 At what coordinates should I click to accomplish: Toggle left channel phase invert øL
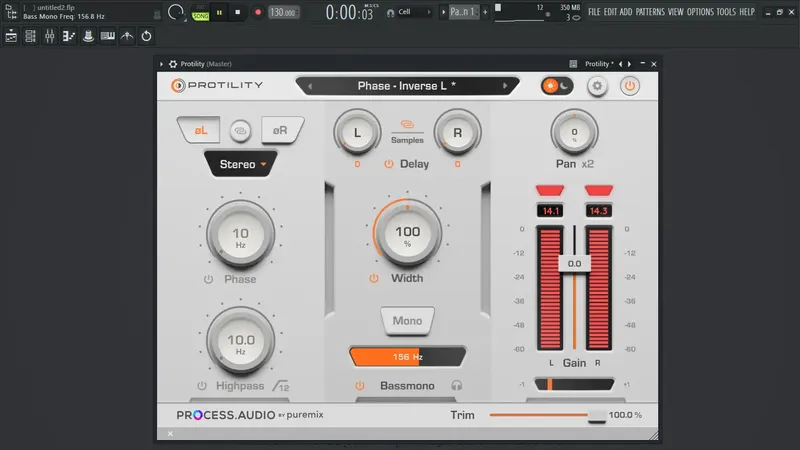(x=199, y=130)
